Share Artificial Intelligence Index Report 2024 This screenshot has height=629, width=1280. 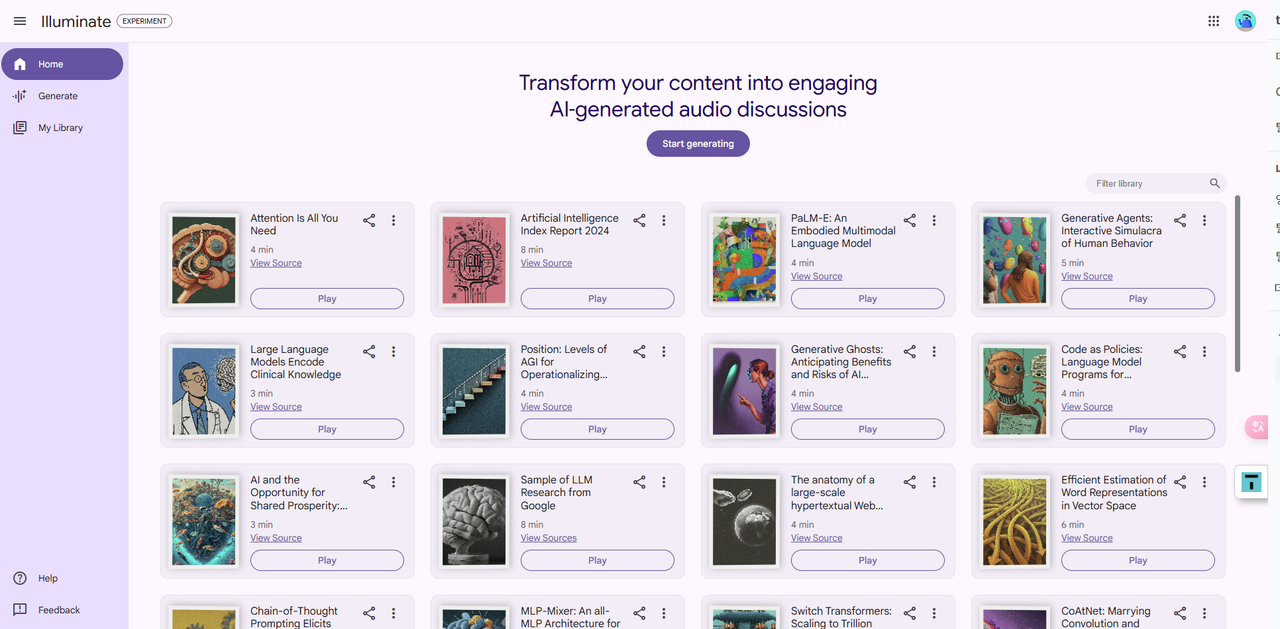click(x=639, y=220)
